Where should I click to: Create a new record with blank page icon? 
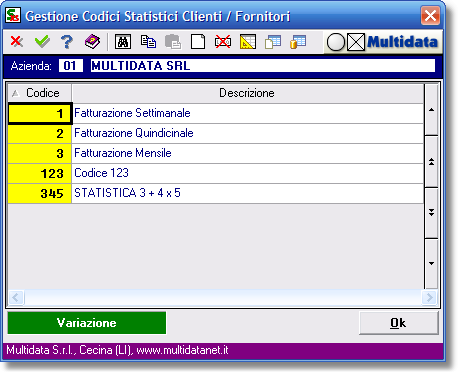(198, 42)
